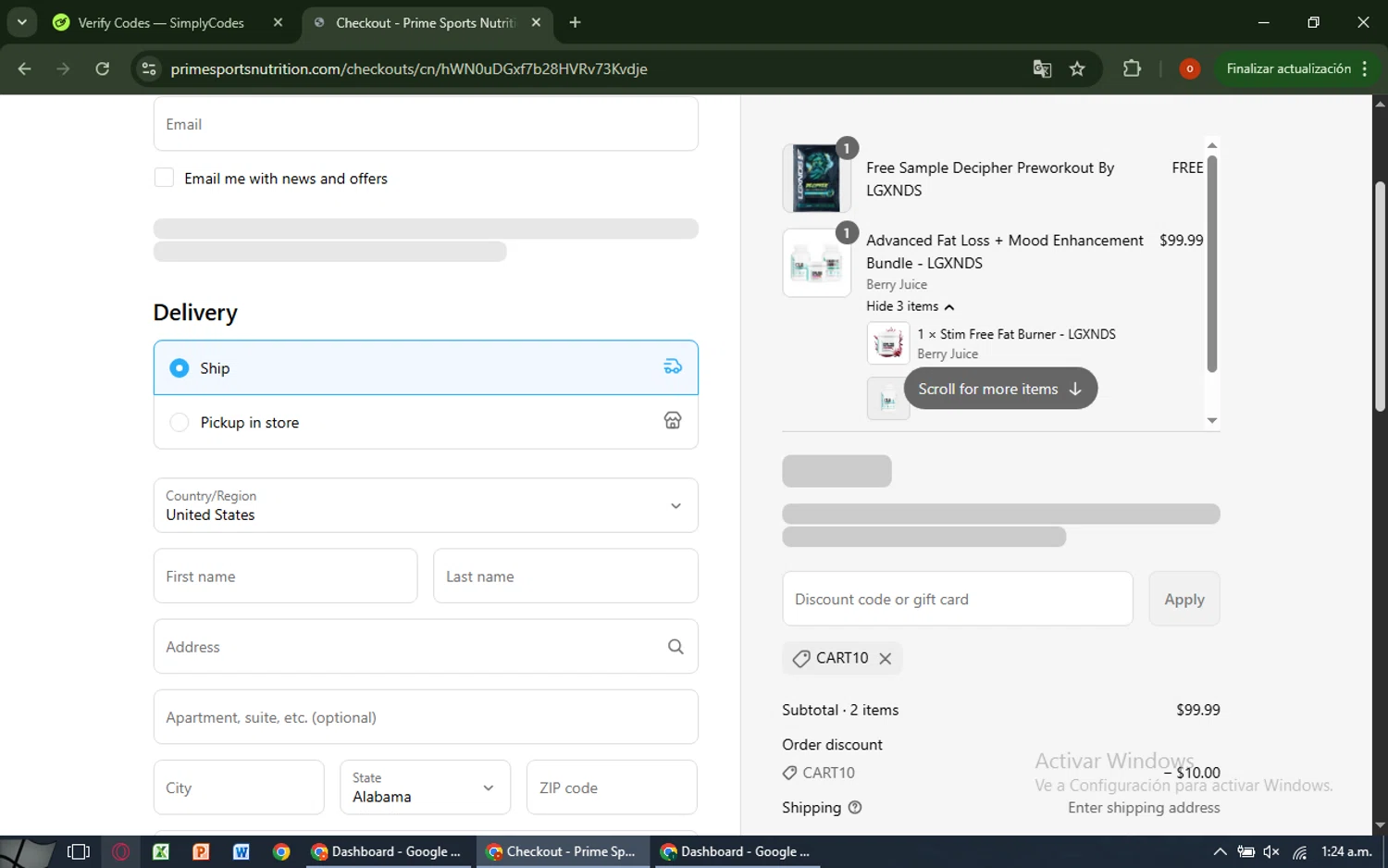The width and height of the screenshot is (1388, 868).
Task: Click the network tray icon
Action: (1300, 851)
